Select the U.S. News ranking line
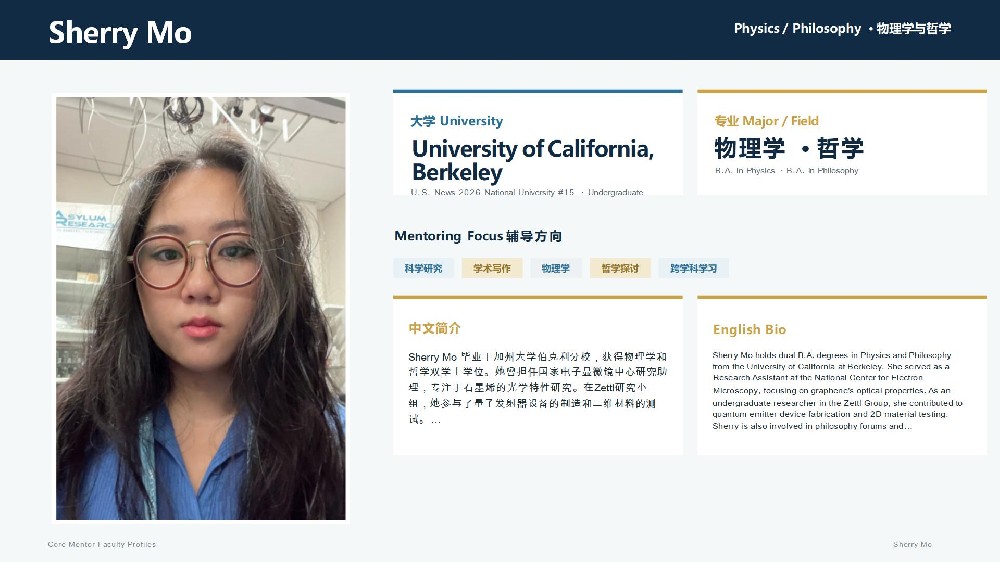This screenshot has height=562, width=1000. (527, 192)
